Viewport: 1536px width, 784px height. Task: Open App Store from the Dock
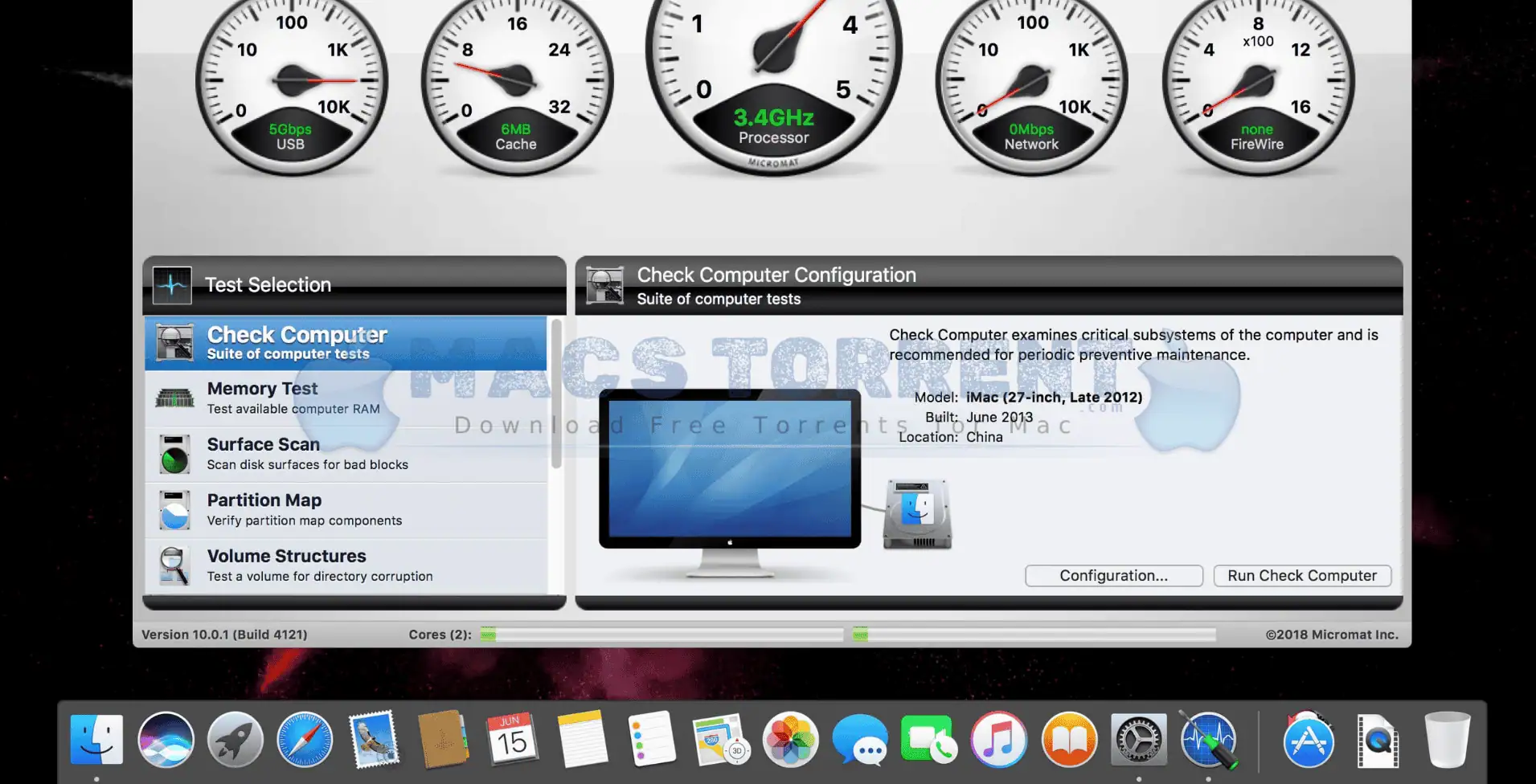point(1309,739)
